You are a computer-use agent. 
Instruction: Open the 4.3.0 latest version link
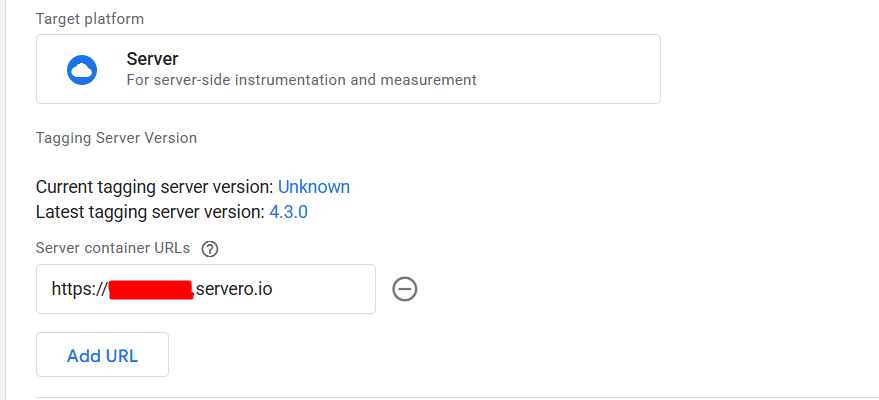288,212
